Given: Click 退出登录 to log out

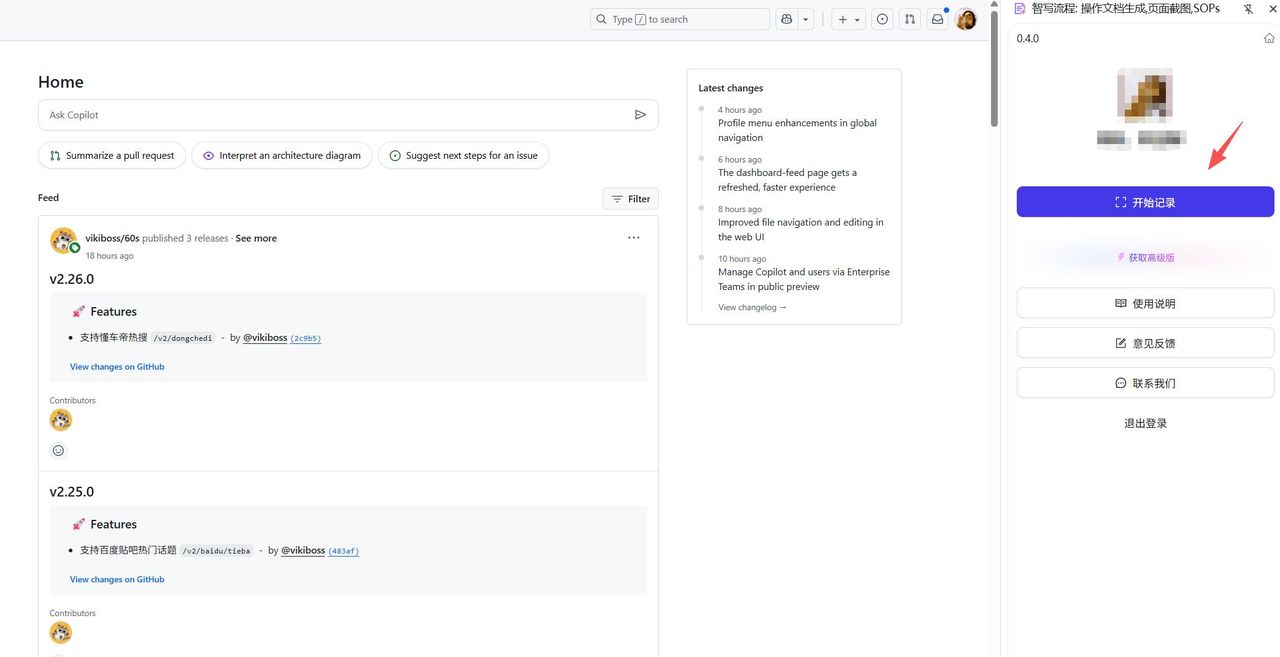Looking at the screenshot, I should 1145,423.
